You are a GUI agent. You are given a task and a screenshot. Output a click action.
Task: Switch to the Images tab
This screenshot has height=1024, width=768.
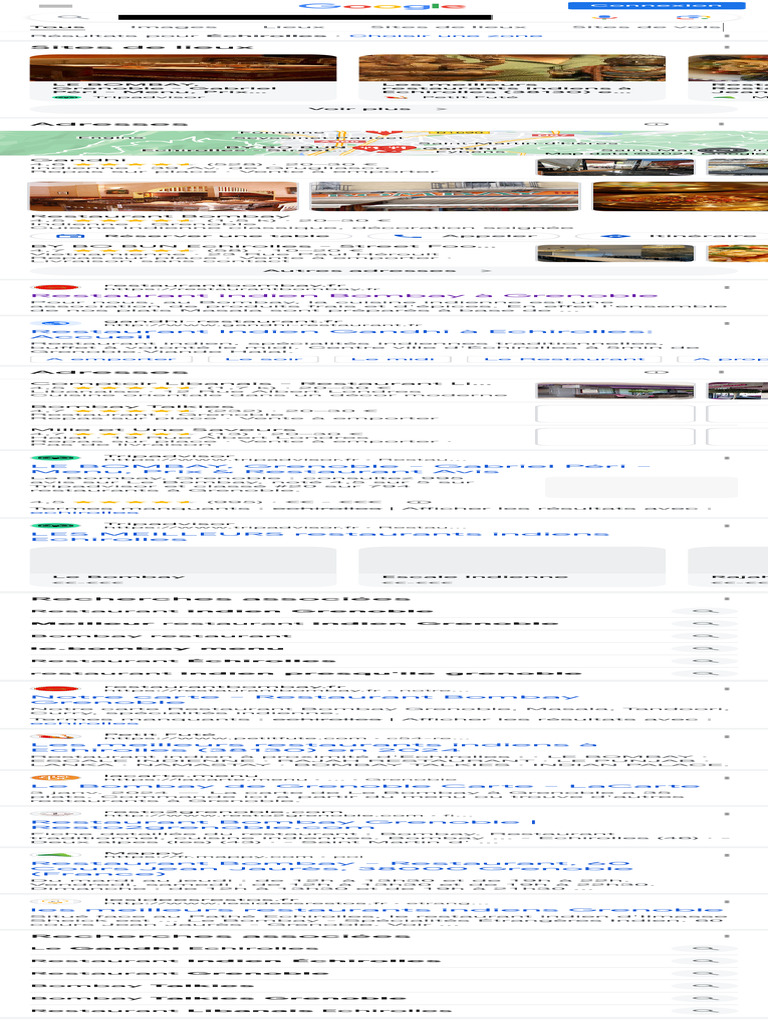point(174,27)
